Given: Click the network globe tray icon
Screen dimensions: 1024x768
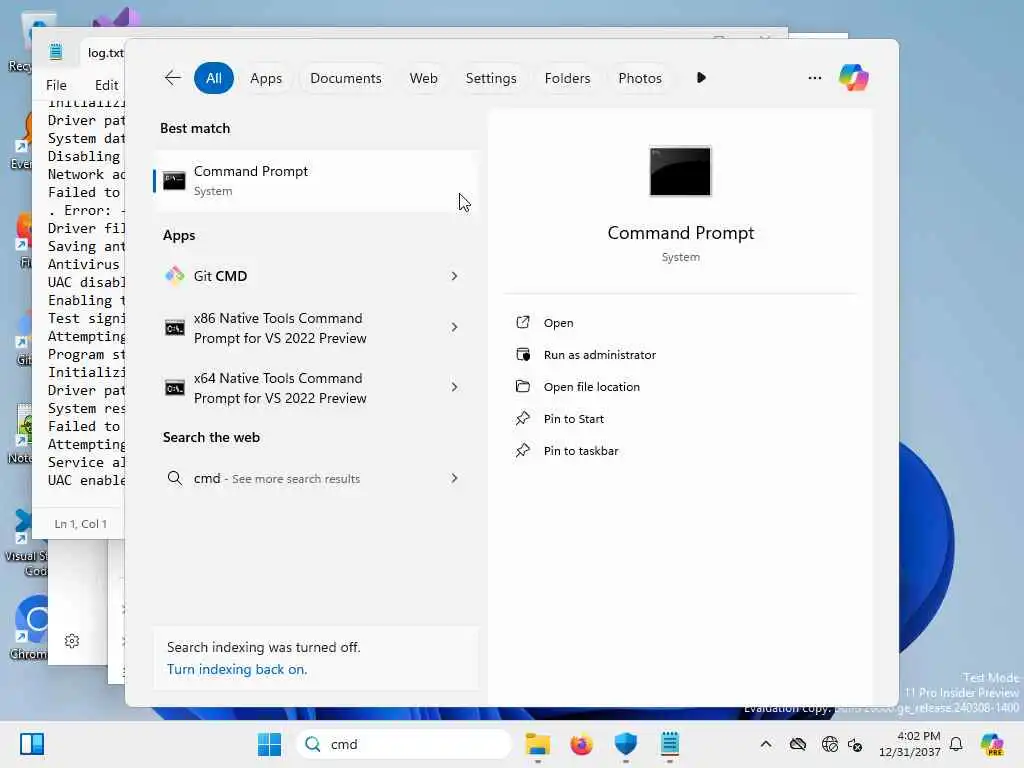Looking at the screenshot, I should pos(829,744).
